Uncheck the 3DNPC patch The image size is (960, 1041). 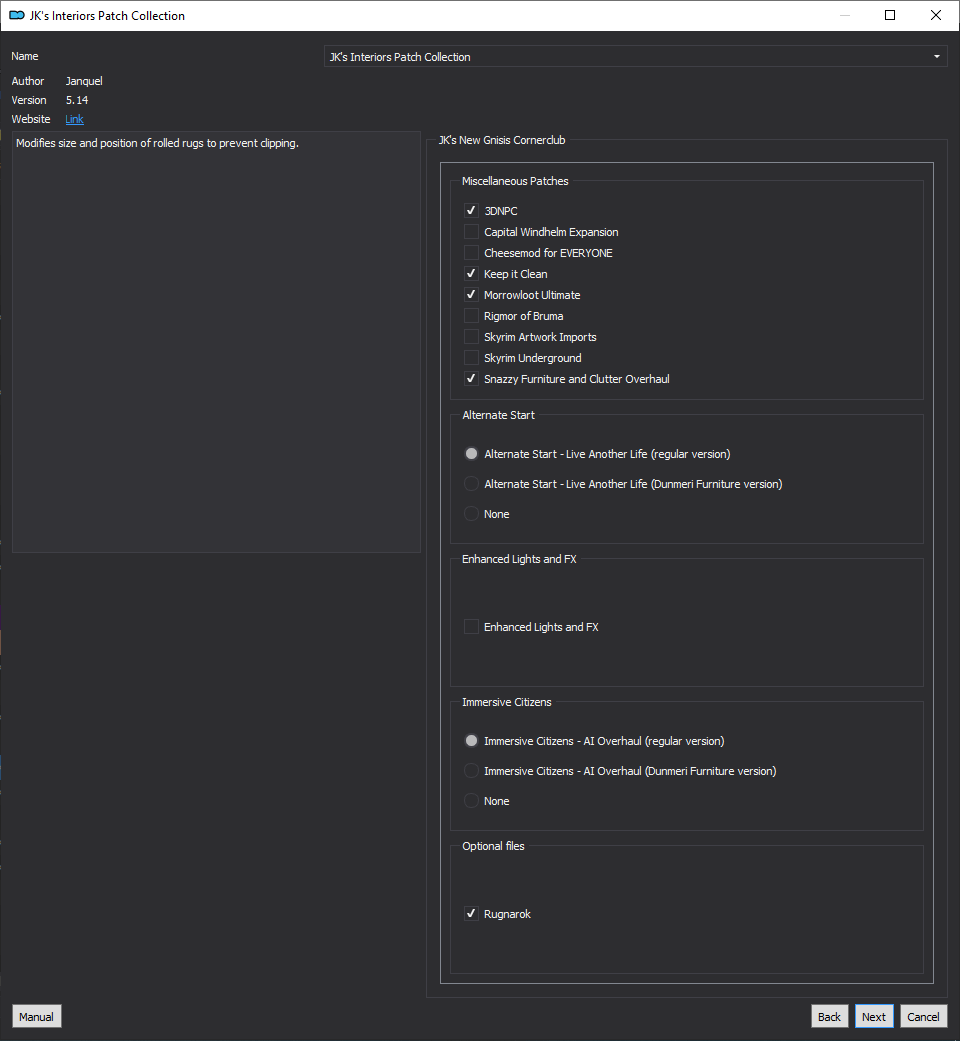click(471, 210)
